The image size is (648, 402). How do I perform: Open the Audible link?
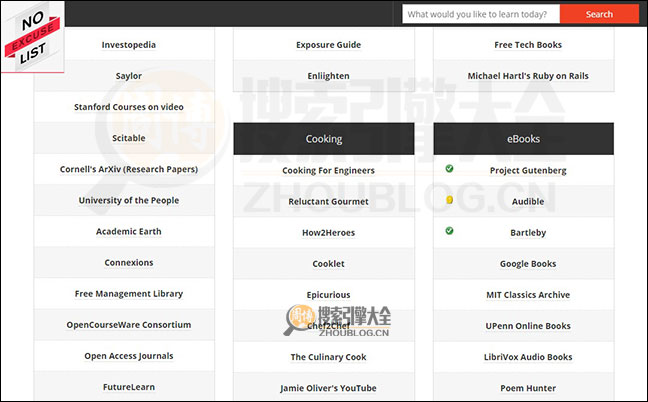528,202
